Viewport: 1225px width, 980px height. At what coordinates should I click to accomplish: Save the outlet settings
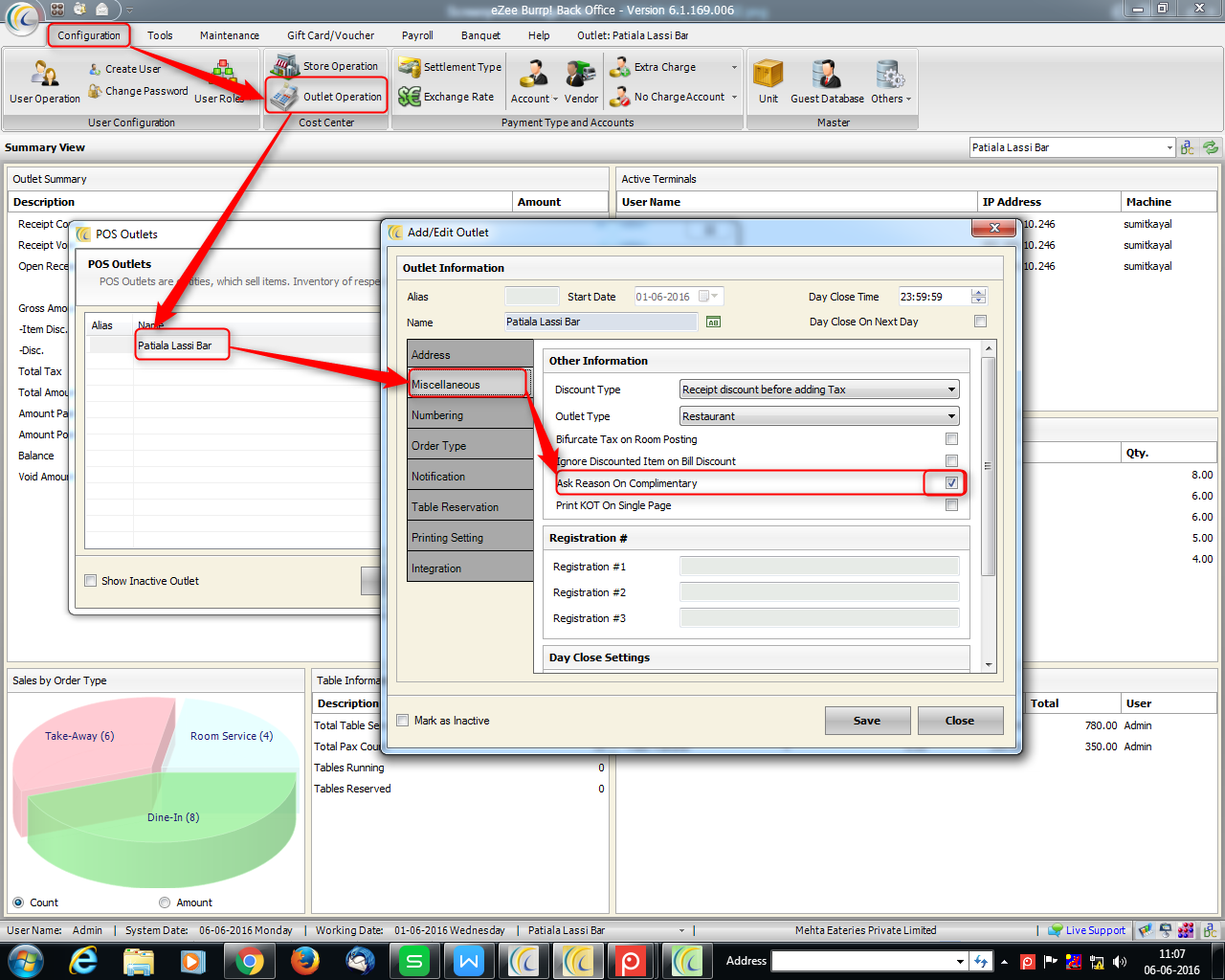pos(867,721)
